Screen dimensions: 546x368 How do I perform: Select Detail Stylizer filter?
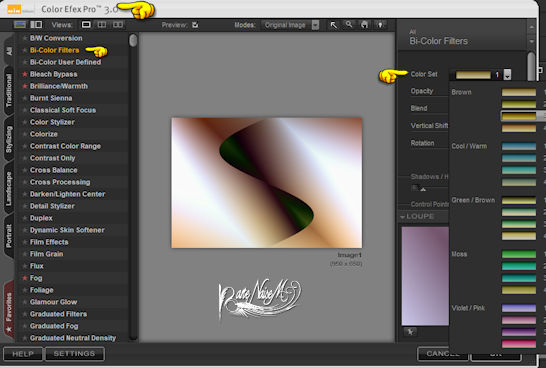click(52, 206)
